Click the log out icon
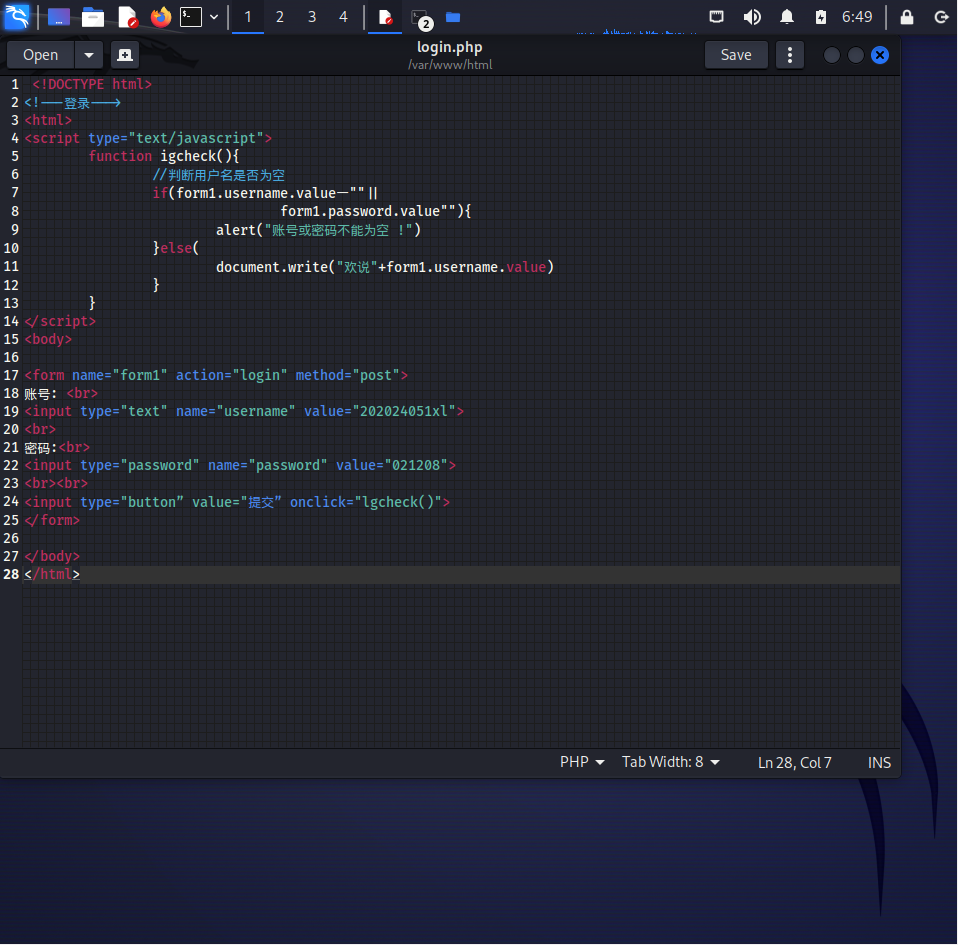 coord(942,17)
